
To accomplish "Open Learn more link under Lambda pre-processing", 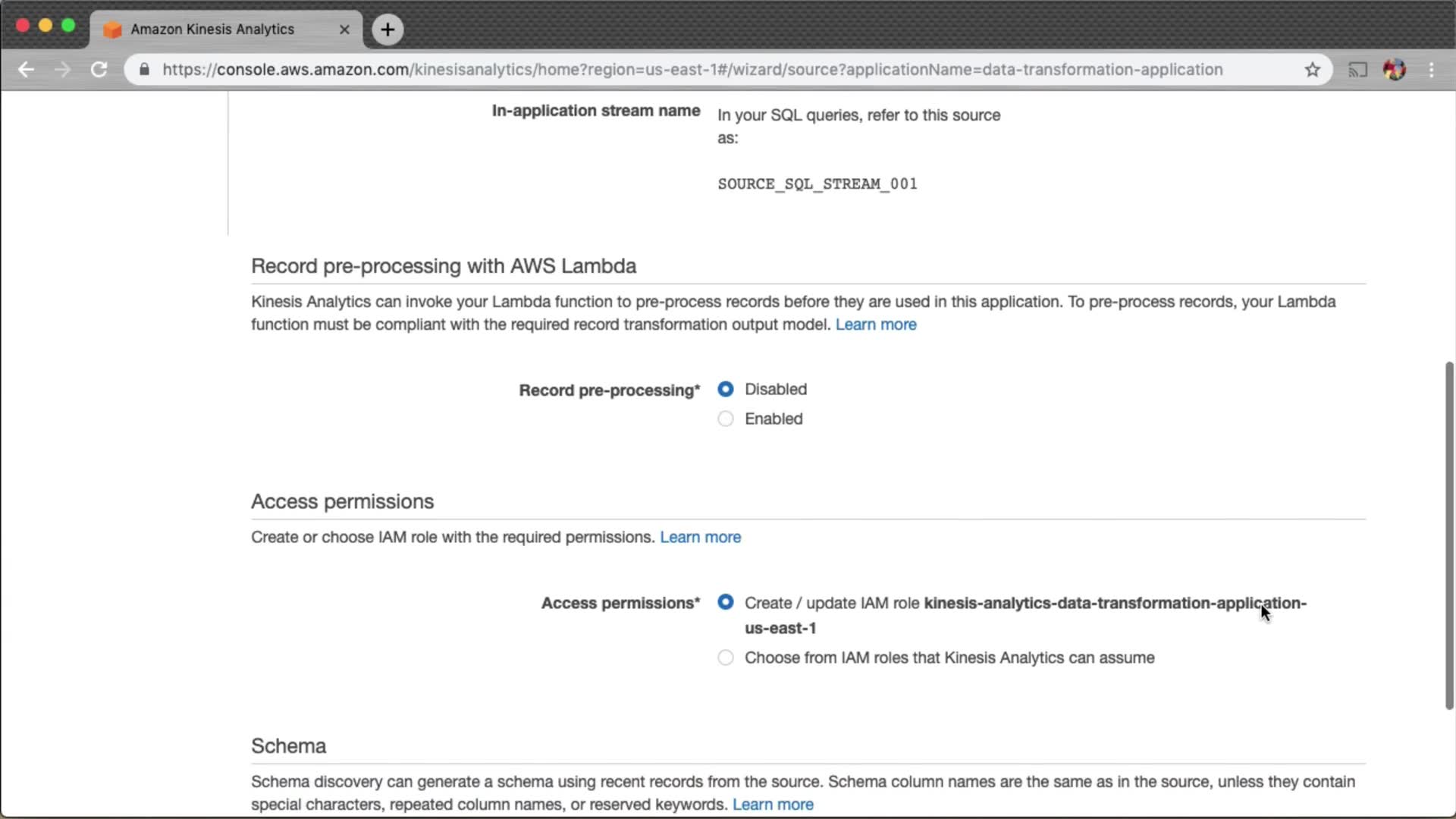I will [876, 325].
